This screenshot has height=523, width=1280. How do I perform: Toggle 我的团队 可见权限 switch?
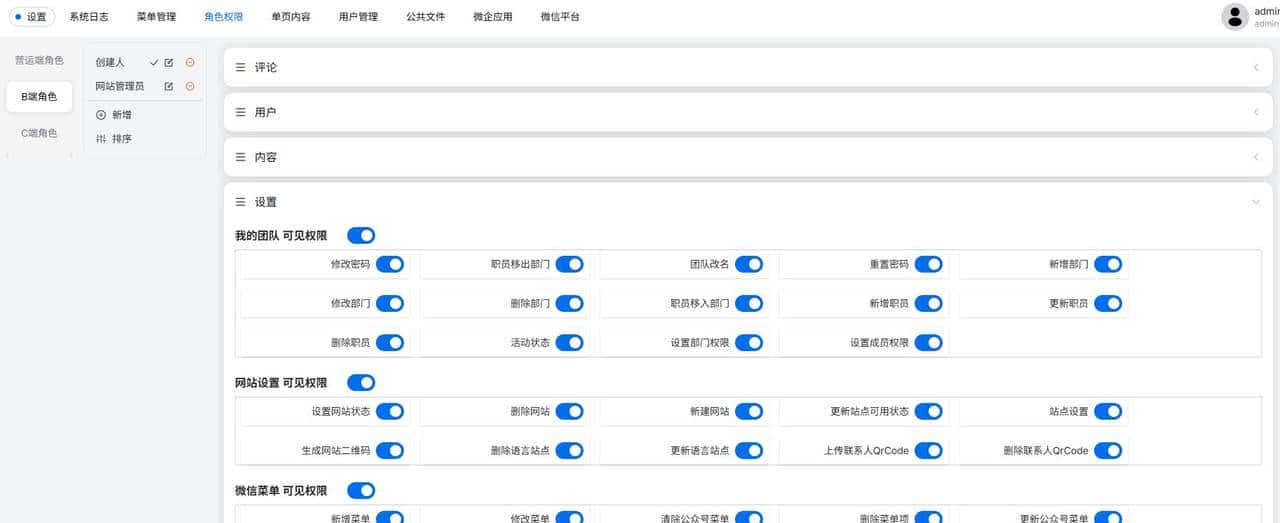coord(361,236)
